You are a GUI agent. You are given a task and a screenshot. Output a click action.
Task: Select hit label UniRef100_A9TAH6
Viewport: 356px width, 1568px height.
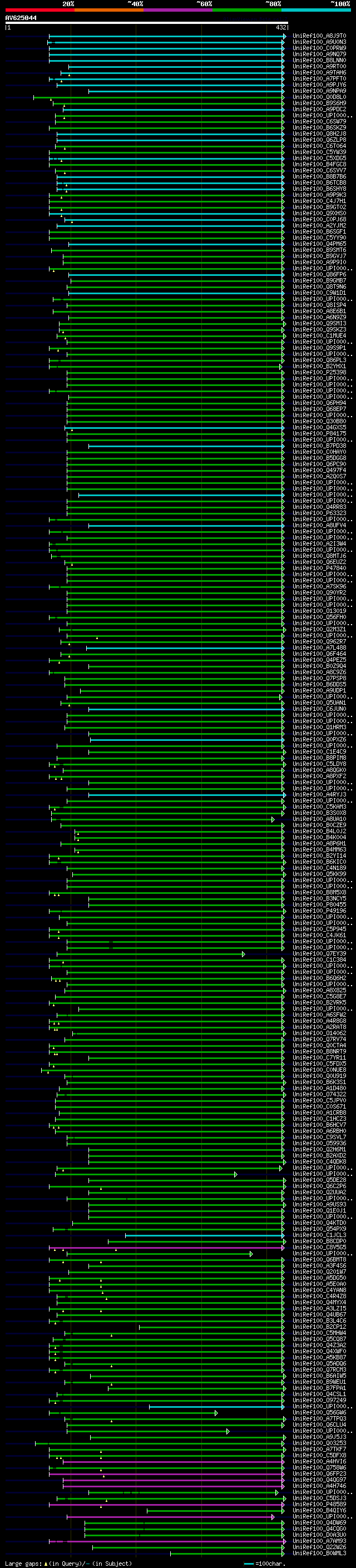tap(319, 72)
